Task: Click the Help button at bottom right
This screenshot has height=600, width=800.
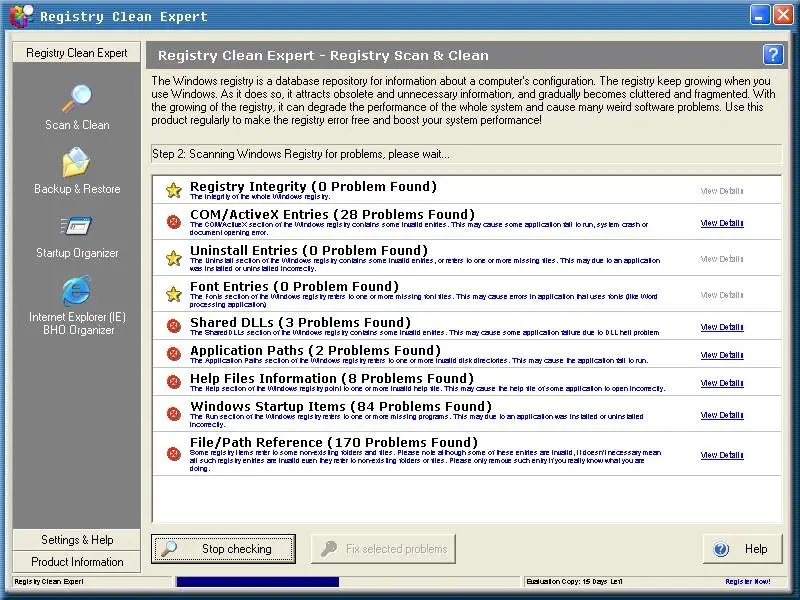Action: click(742, 549)
